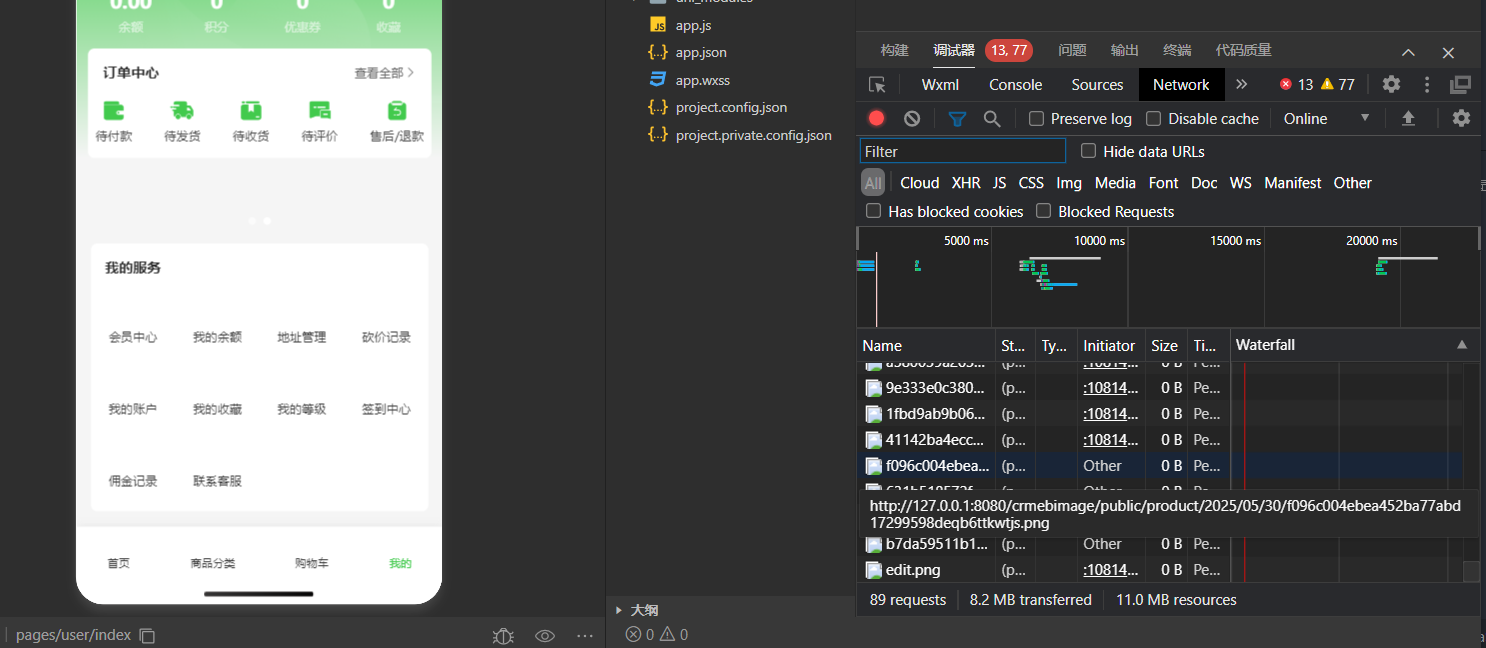Open 会员中心 service entry
The width and height of the screenshot is (1486, 648).
point(133,337)
